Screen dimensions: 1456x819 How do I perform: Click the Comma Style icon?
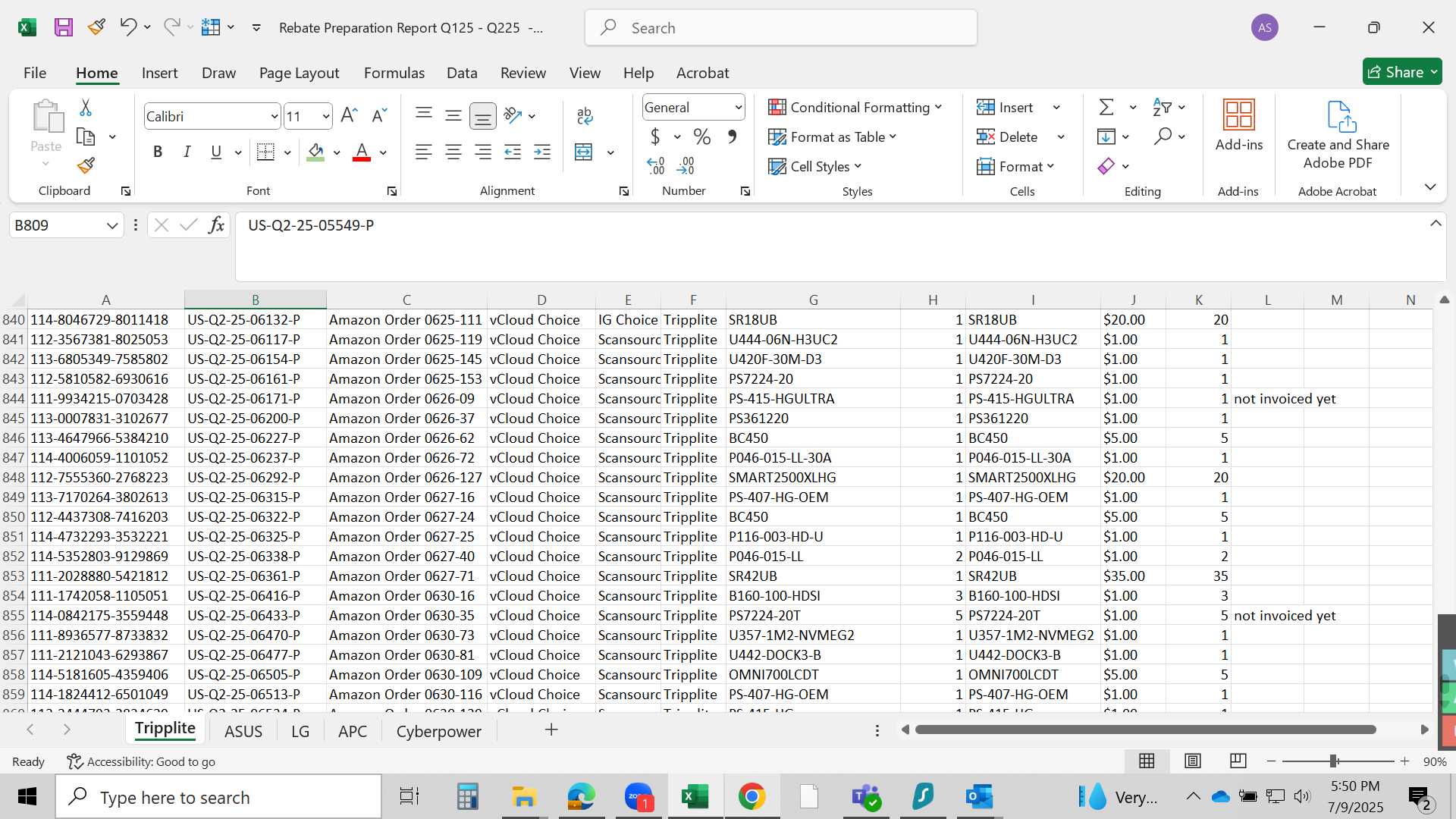click(732, 137)
